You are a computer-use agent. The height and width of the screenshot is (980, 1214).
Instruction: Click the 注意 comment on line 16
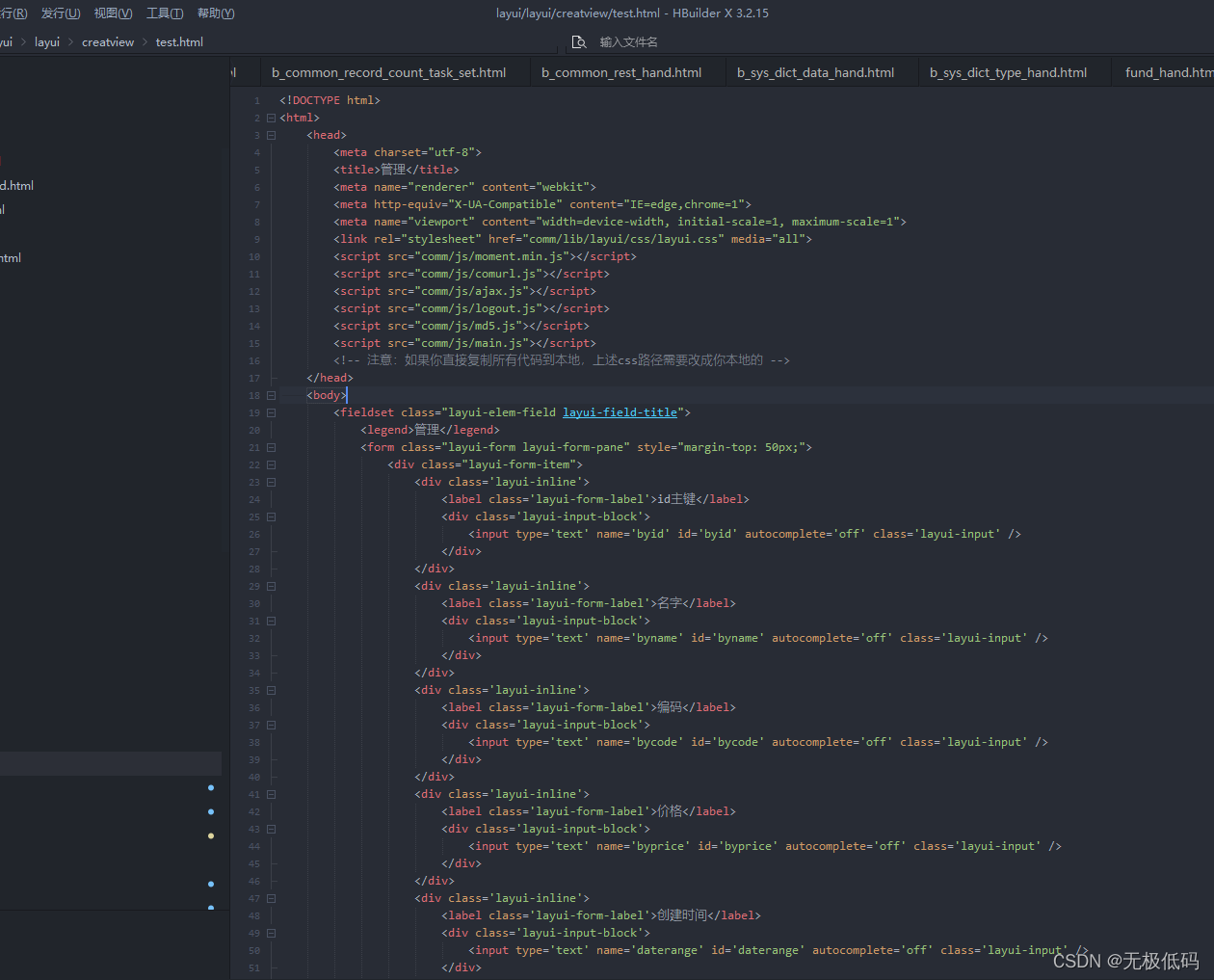562,360
